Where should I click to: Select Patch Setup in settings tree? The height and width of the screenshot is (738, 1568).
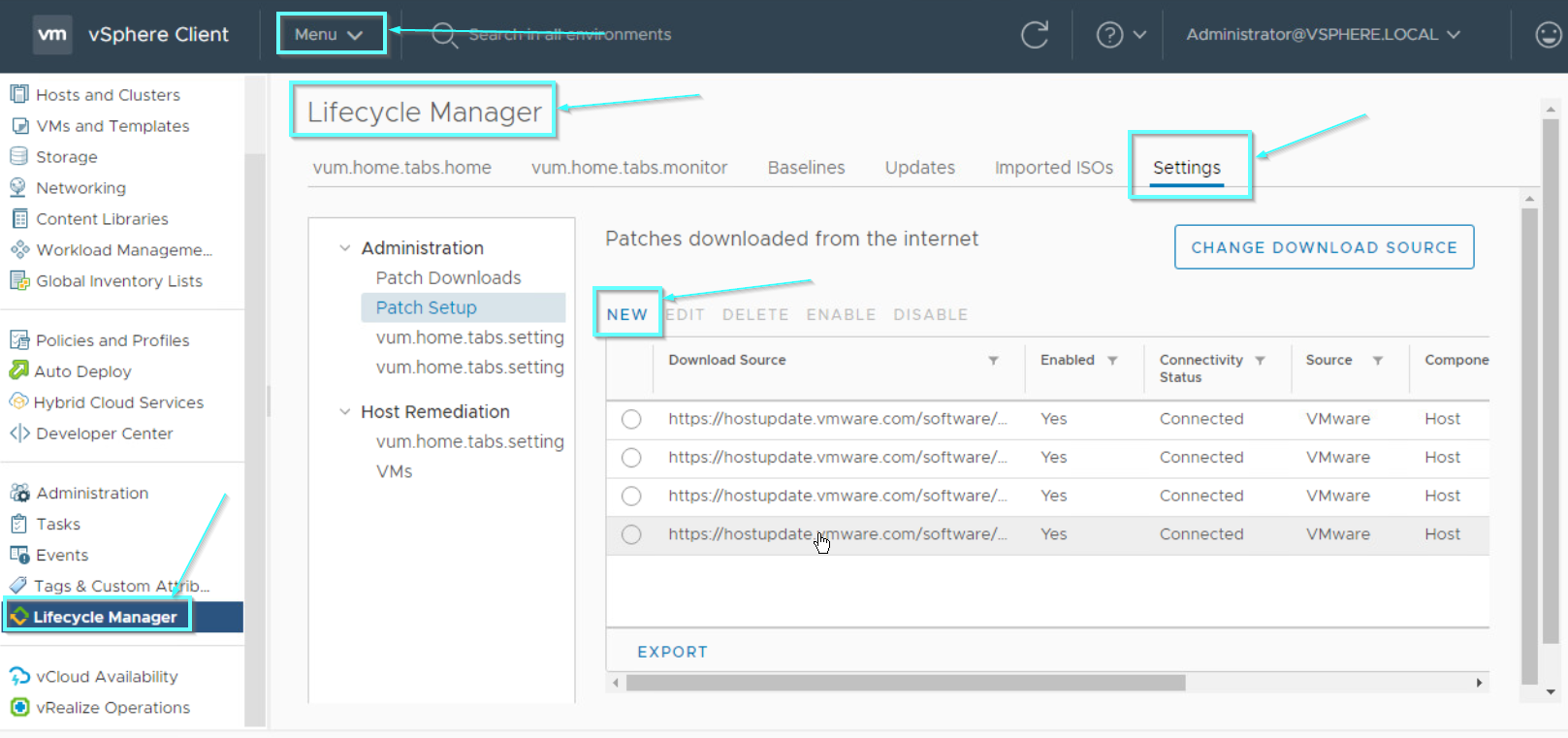pyautogui.click(x=464, y=307)
